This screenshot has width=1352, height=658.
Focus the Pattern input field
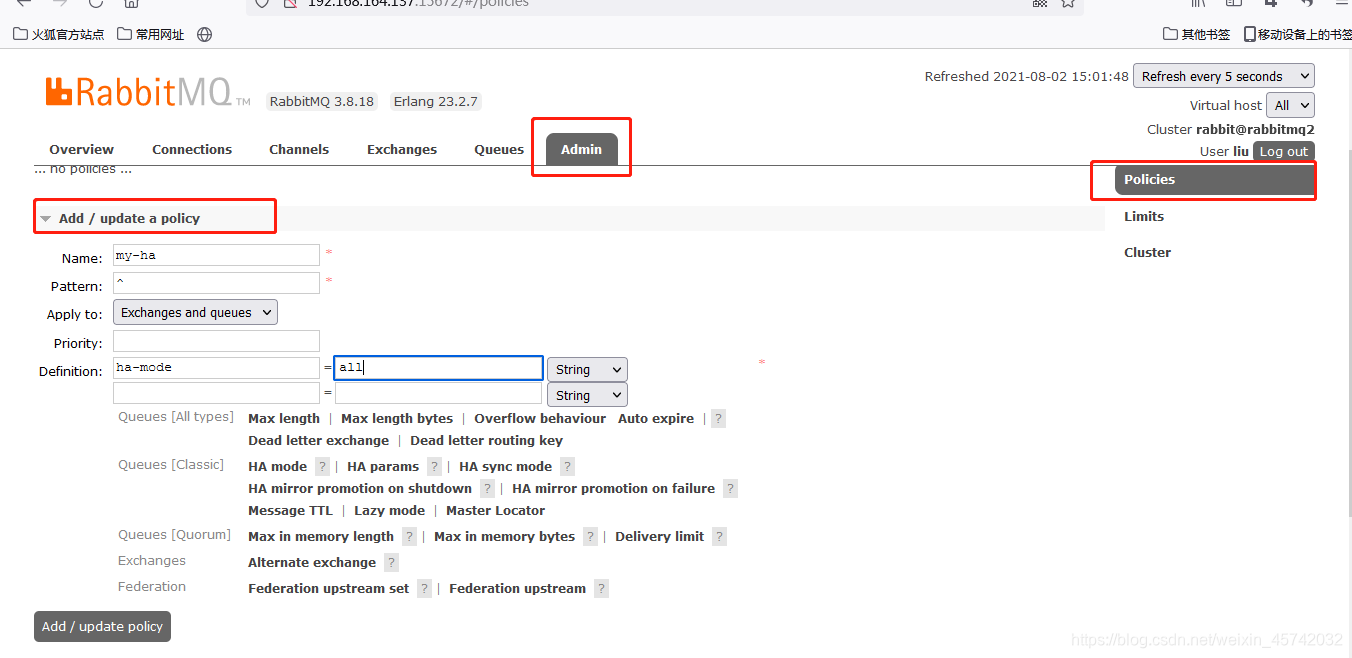tap(216, 284)
